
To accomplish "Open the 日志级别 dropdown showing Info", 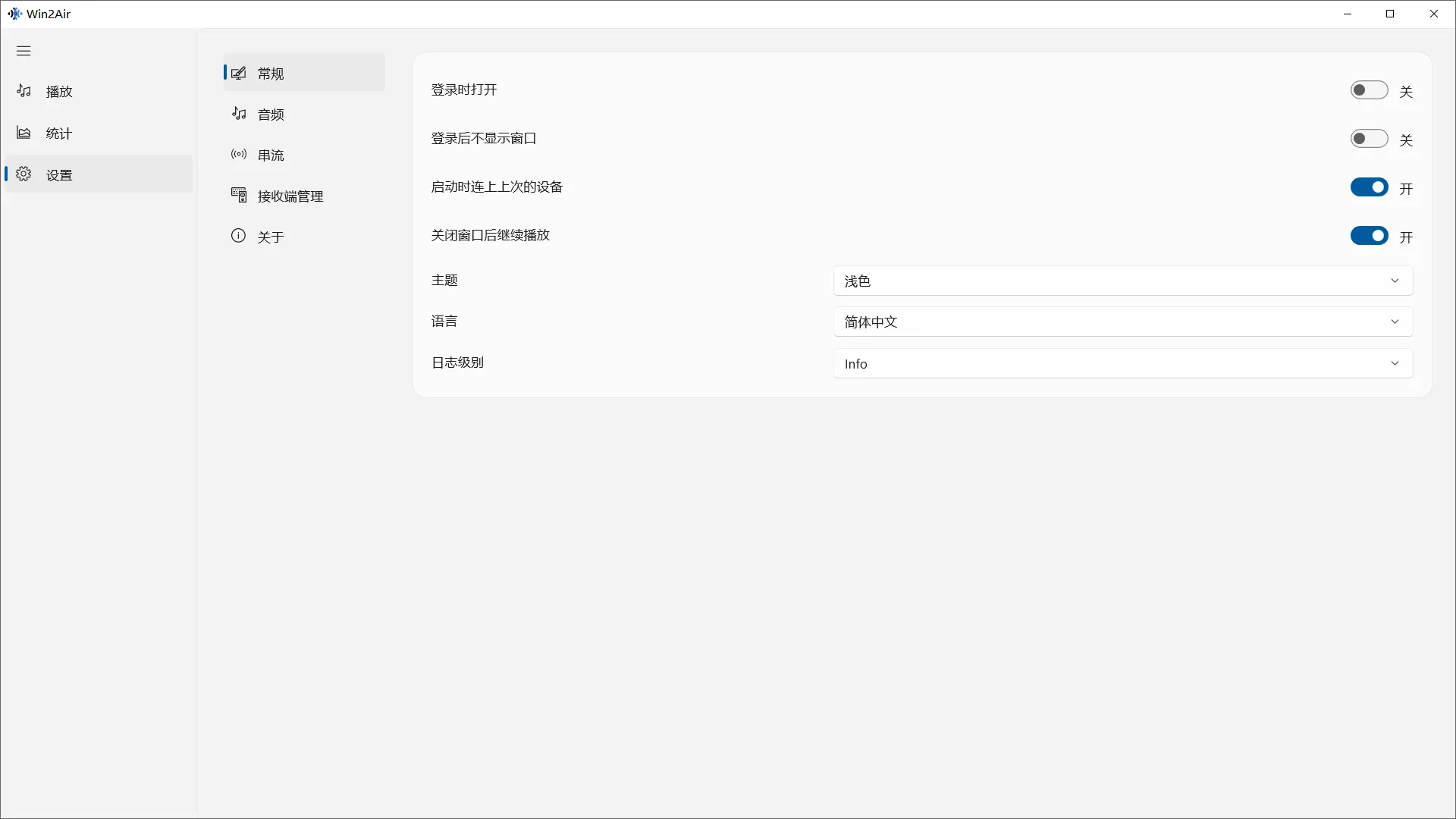I will (1123, 363).
